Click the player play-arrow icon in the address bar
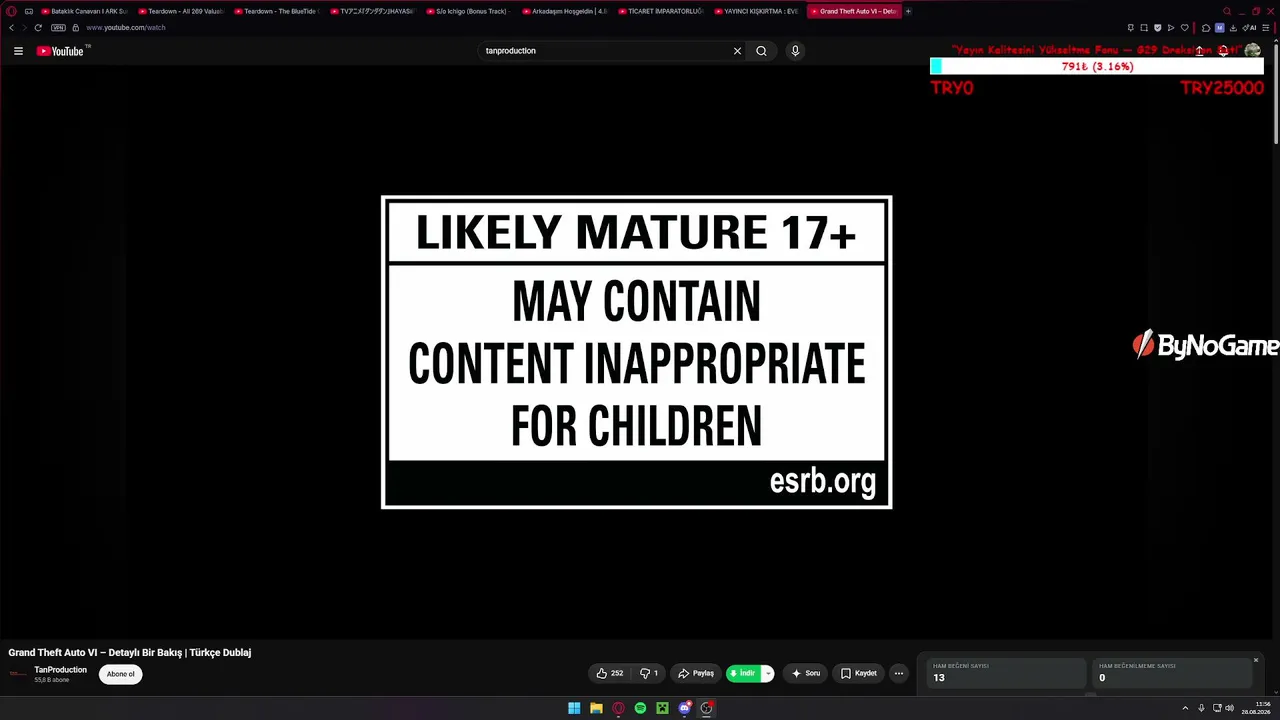 coord(1171,28)
